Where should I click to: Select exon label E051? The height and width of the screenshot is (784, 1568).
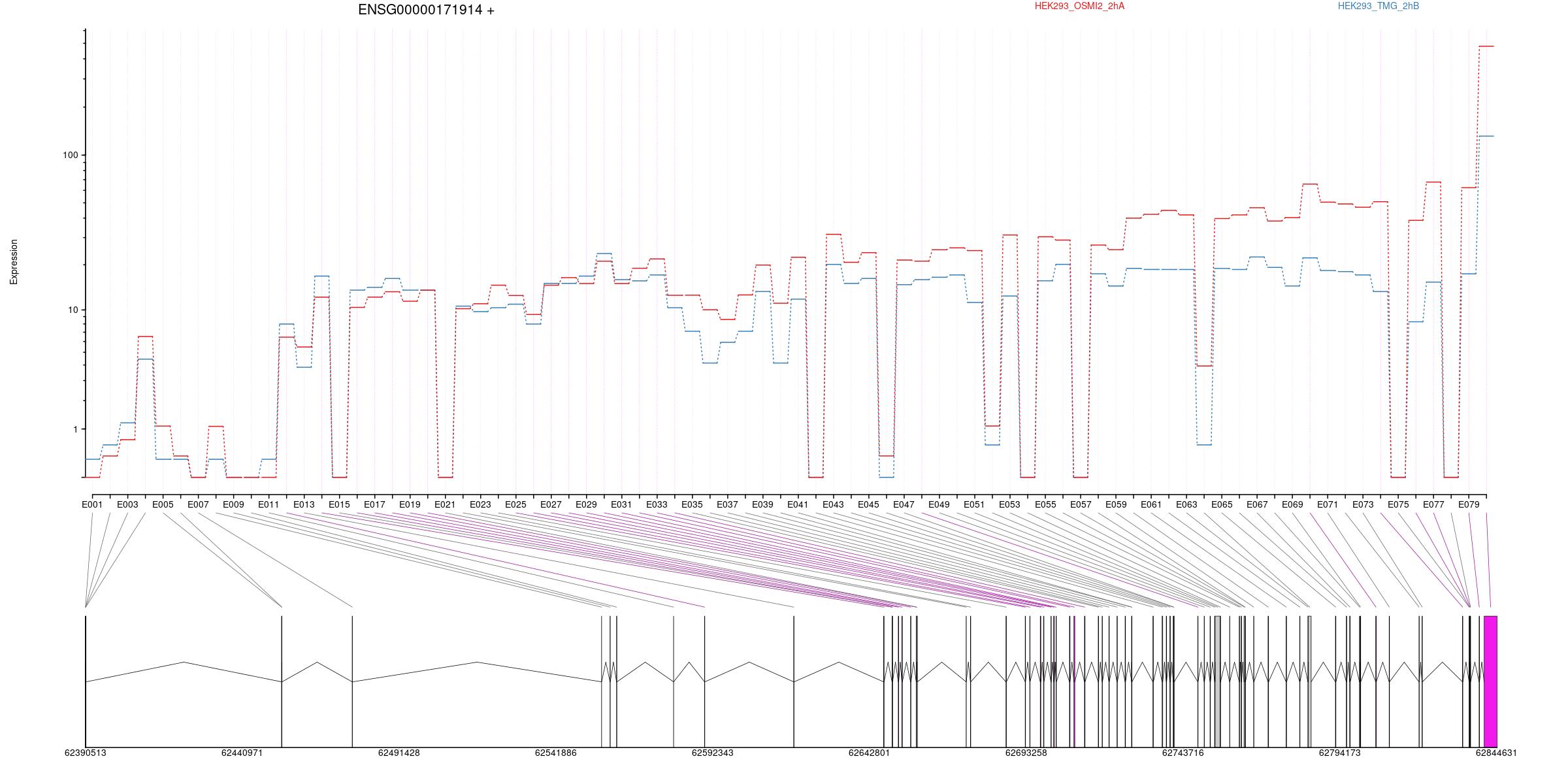click(x=974, y=504)
